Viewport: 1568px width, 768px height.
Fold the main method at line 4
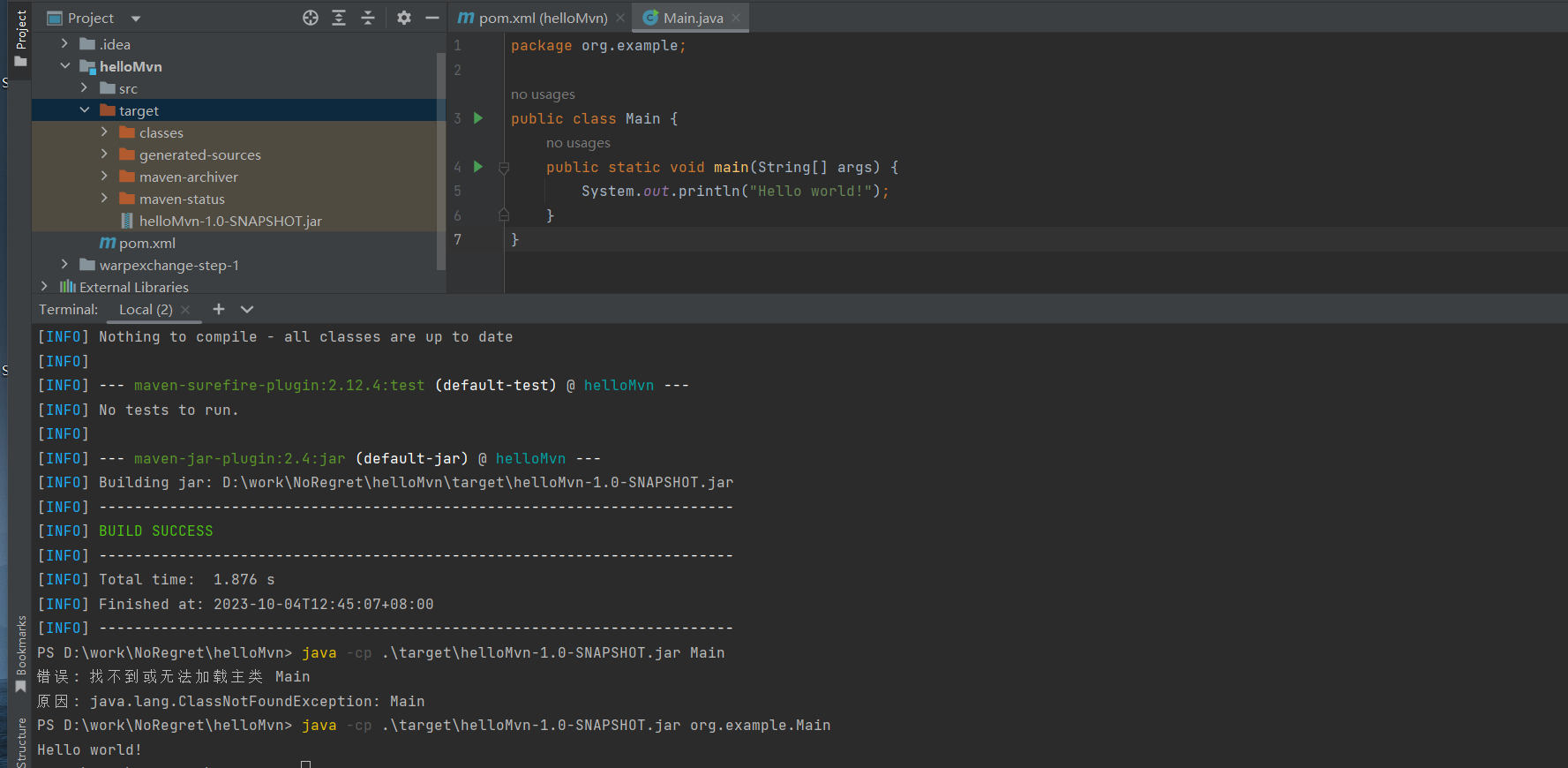504,168
